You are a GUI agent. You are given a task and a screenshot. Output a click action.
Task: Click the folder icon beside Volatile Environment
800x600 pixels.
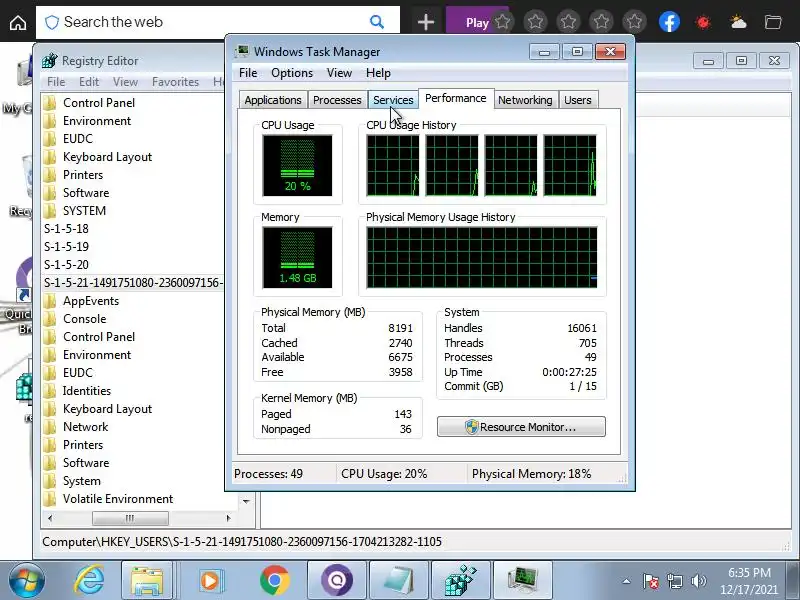pos(49,499)
